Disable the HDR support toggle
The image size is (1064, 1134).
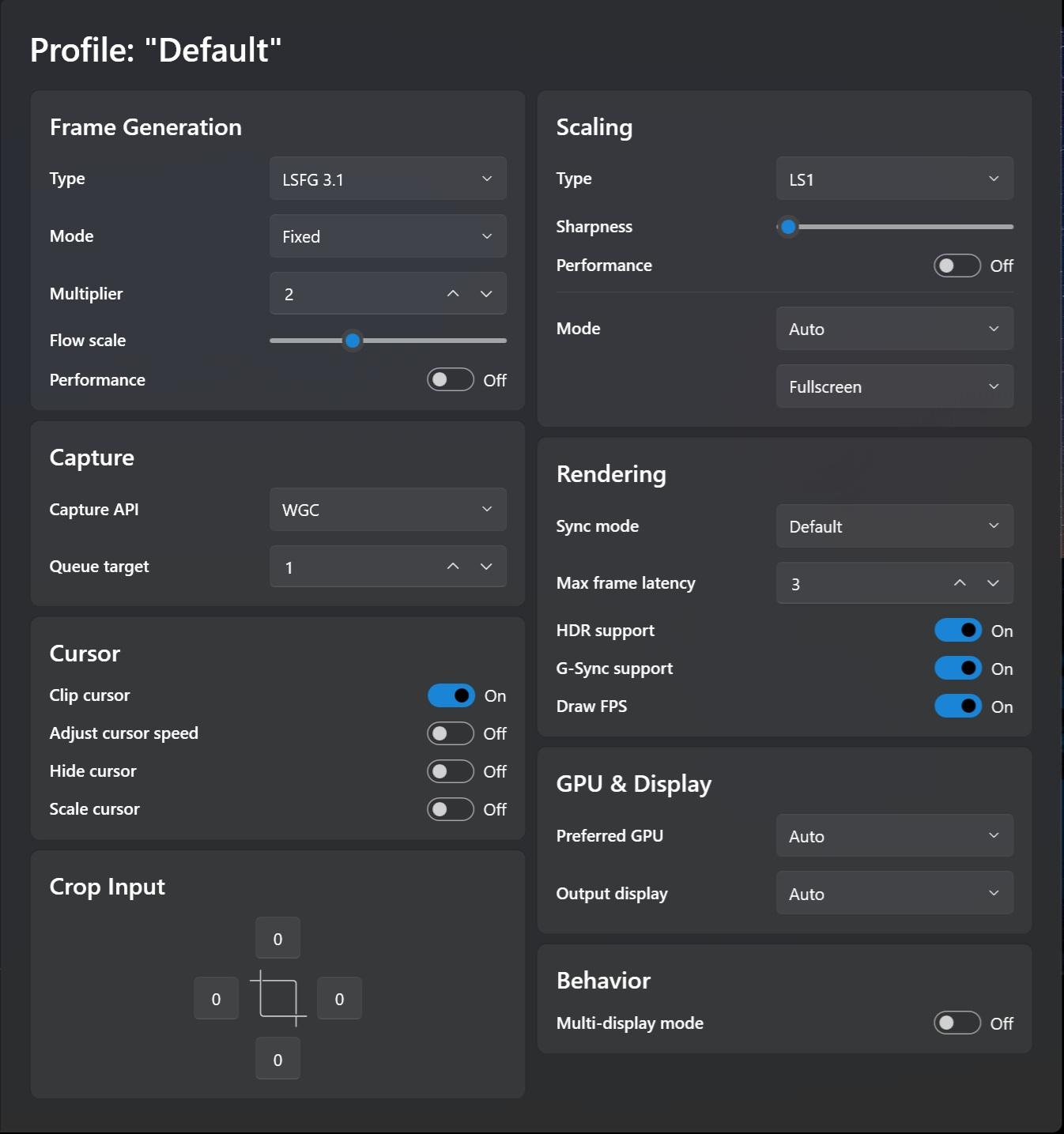pos(957,631)
